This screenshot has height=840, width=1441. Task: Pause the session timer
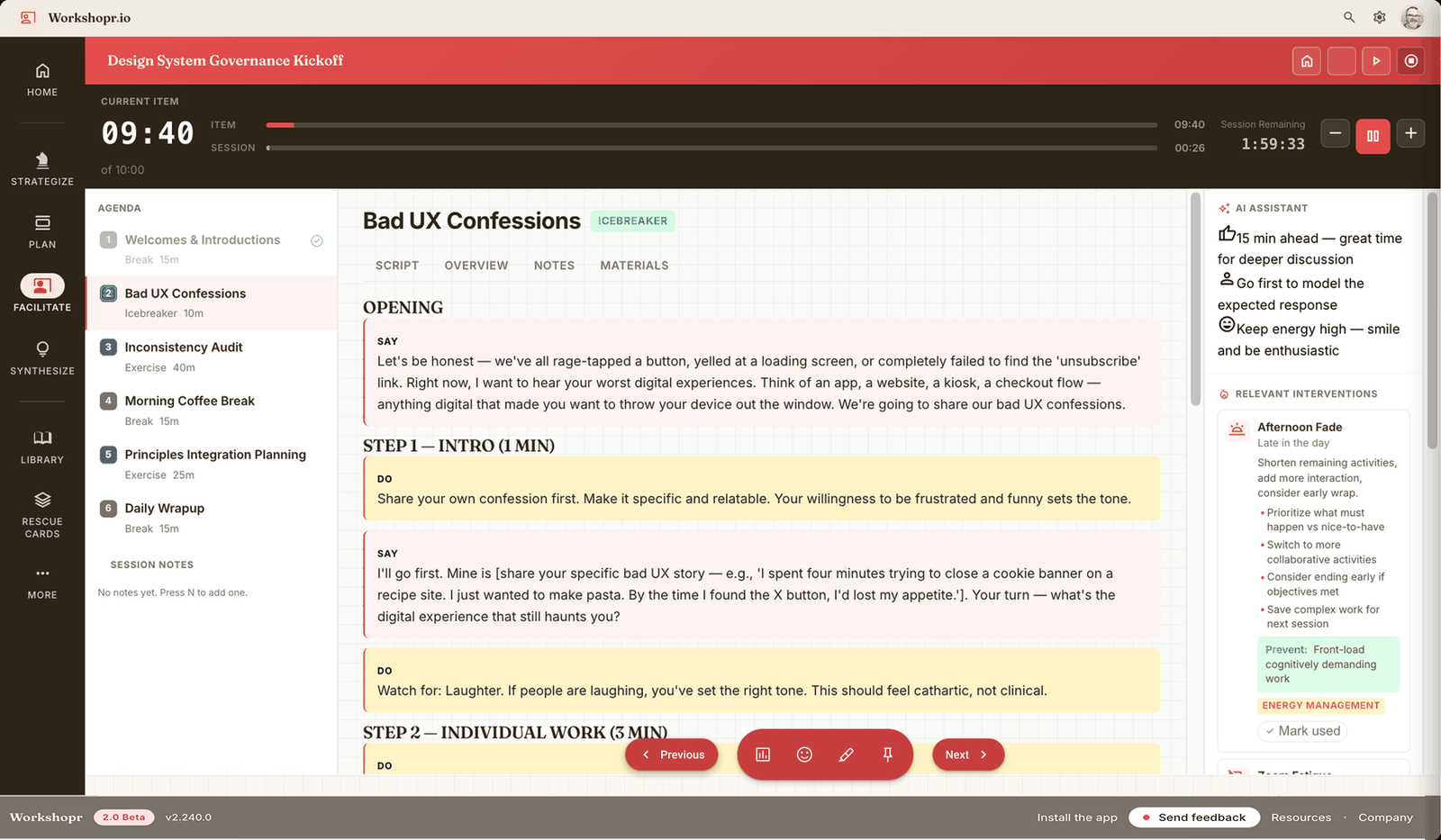[1373, 136]
